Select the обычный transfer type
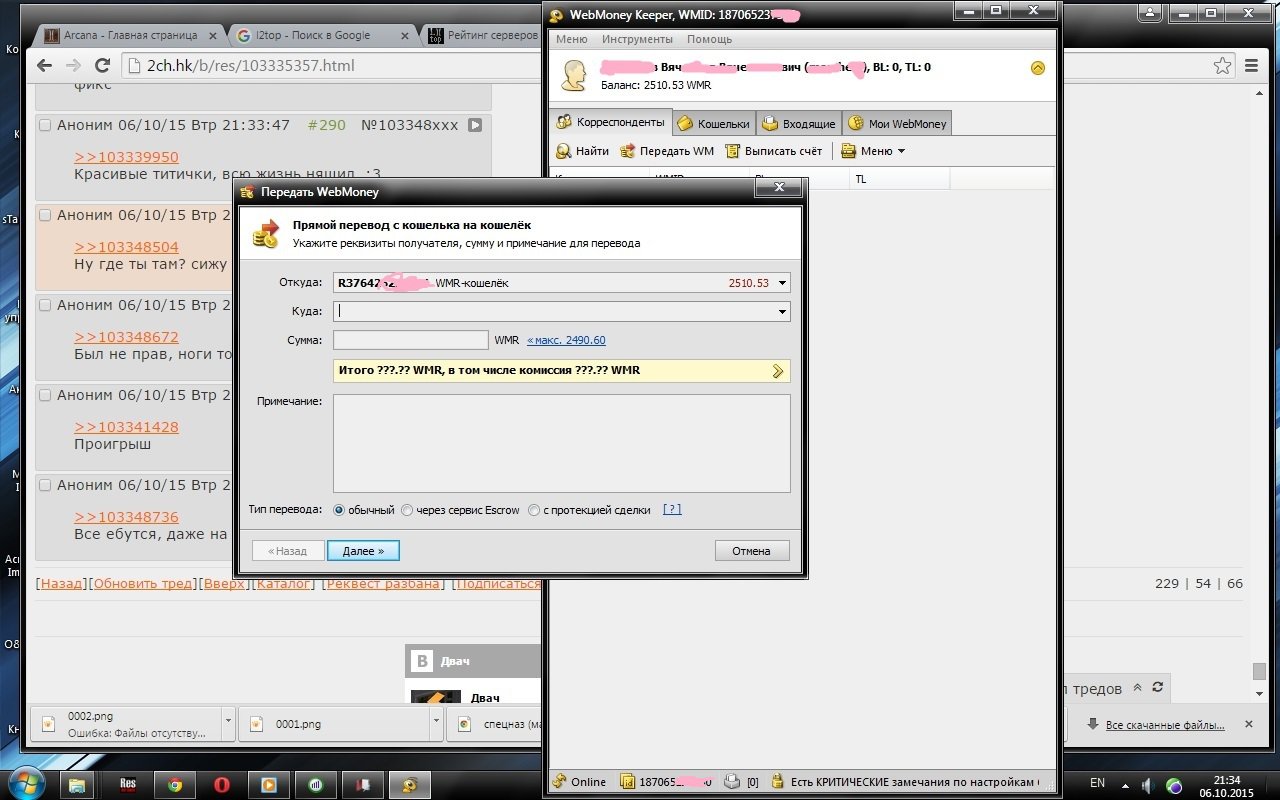1280x800 pixels. click(x=363, y=510)
